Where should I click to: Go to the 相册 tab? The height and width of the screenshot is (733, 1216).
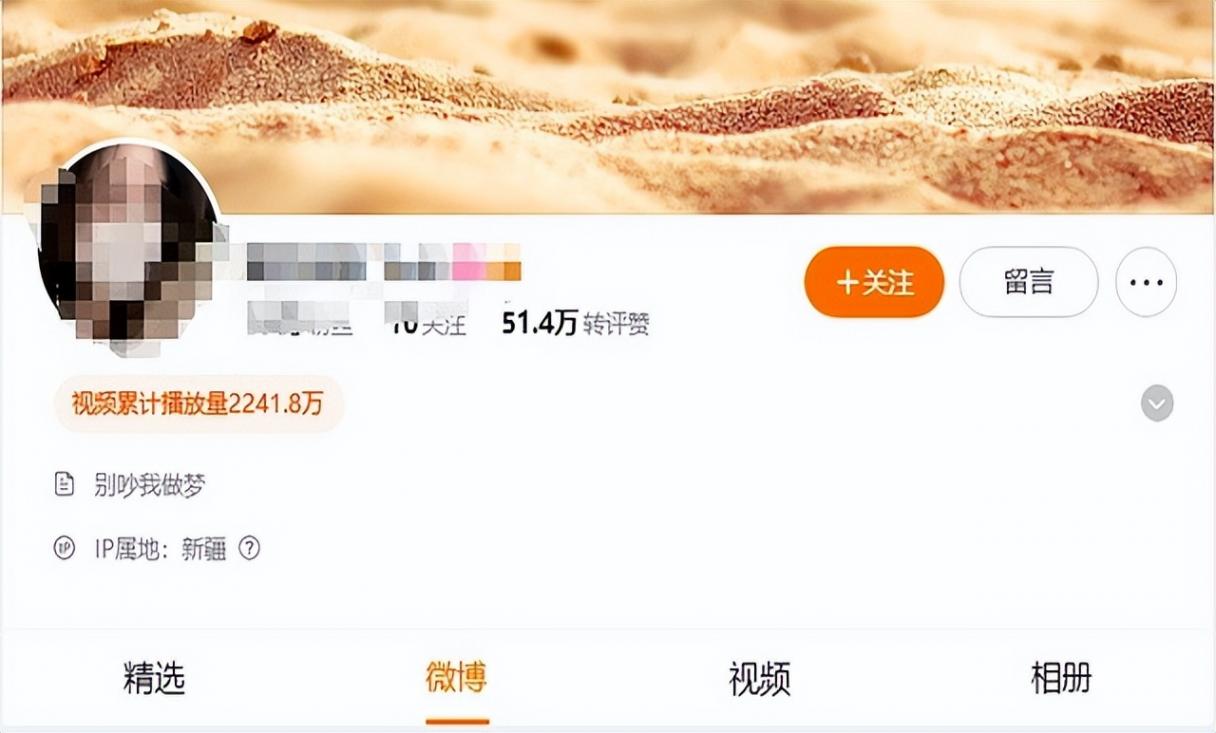pos(1061,679)
